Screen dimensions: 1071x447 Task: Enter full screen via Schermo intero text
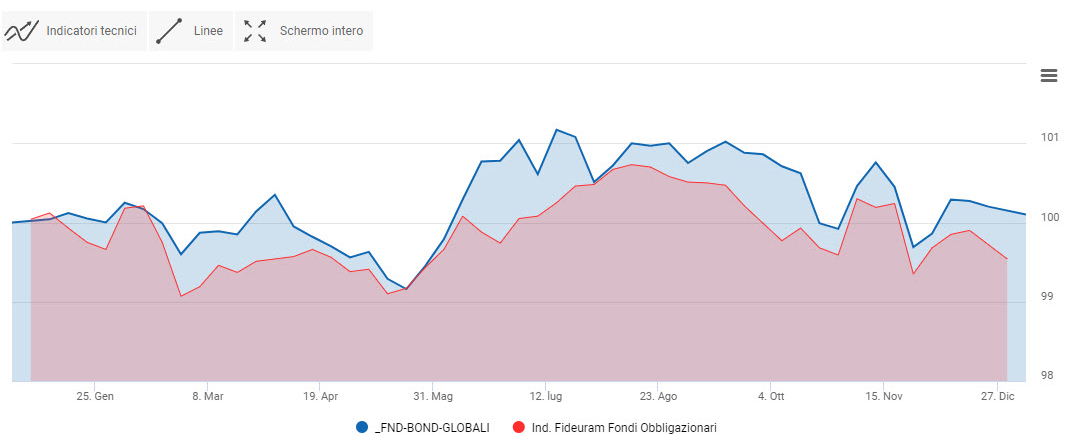[x=321, y=31]
